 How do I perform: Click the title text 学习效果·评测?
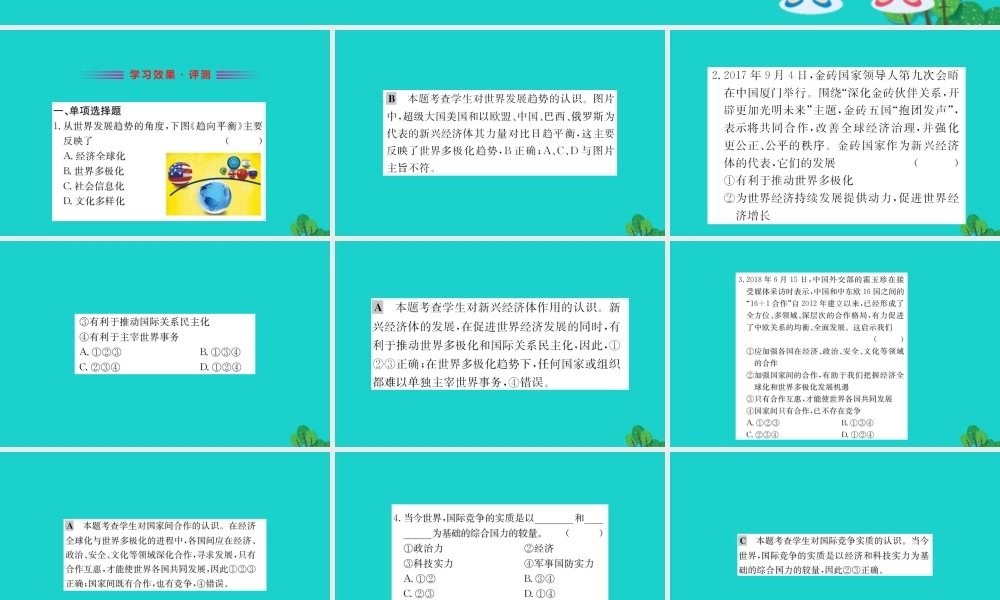(x=170, y=75)
